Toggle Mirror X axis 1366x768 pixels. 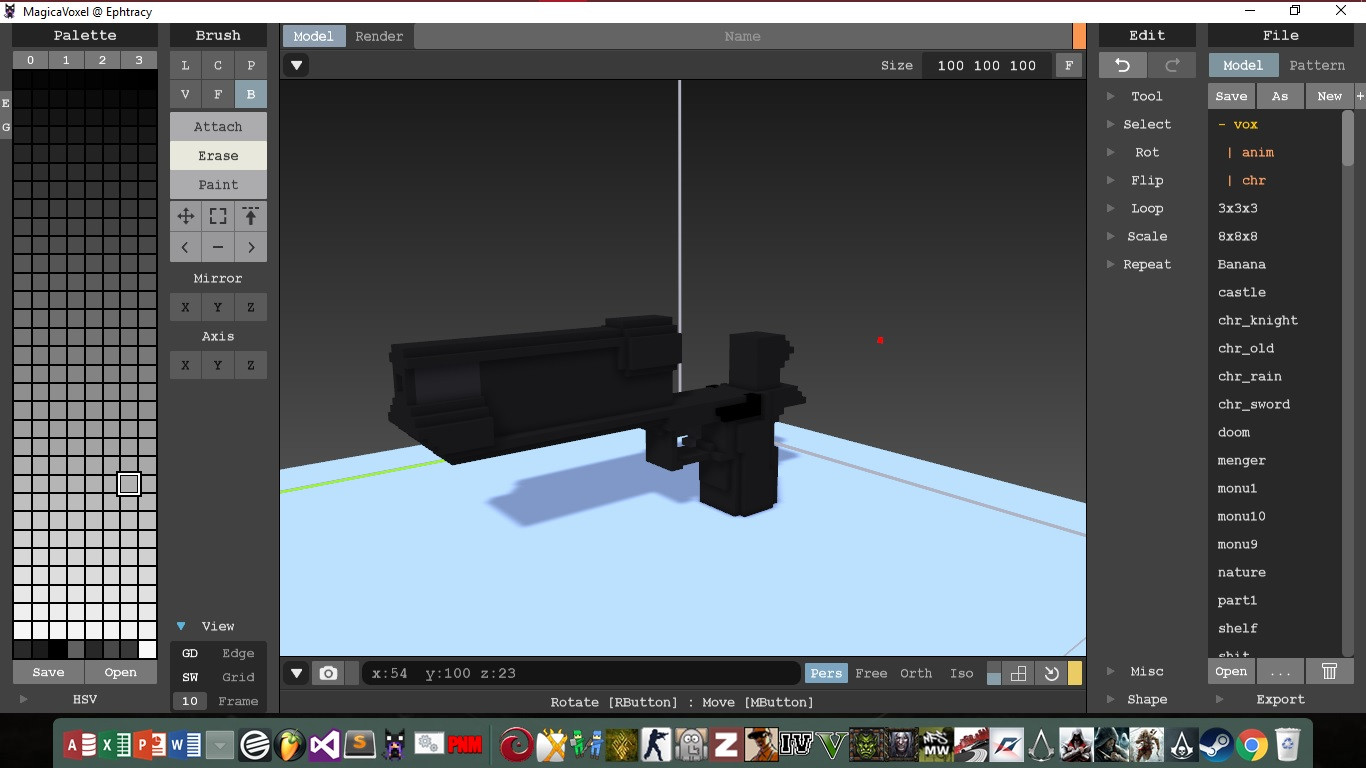tap(186, 307)
